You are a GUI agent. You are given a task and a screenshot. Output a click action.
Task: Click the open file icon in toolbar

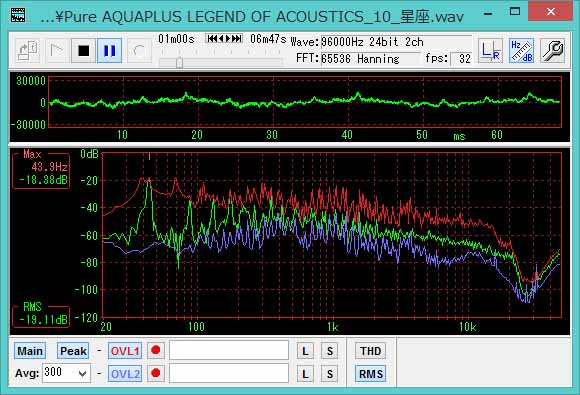tap(28, 50)
